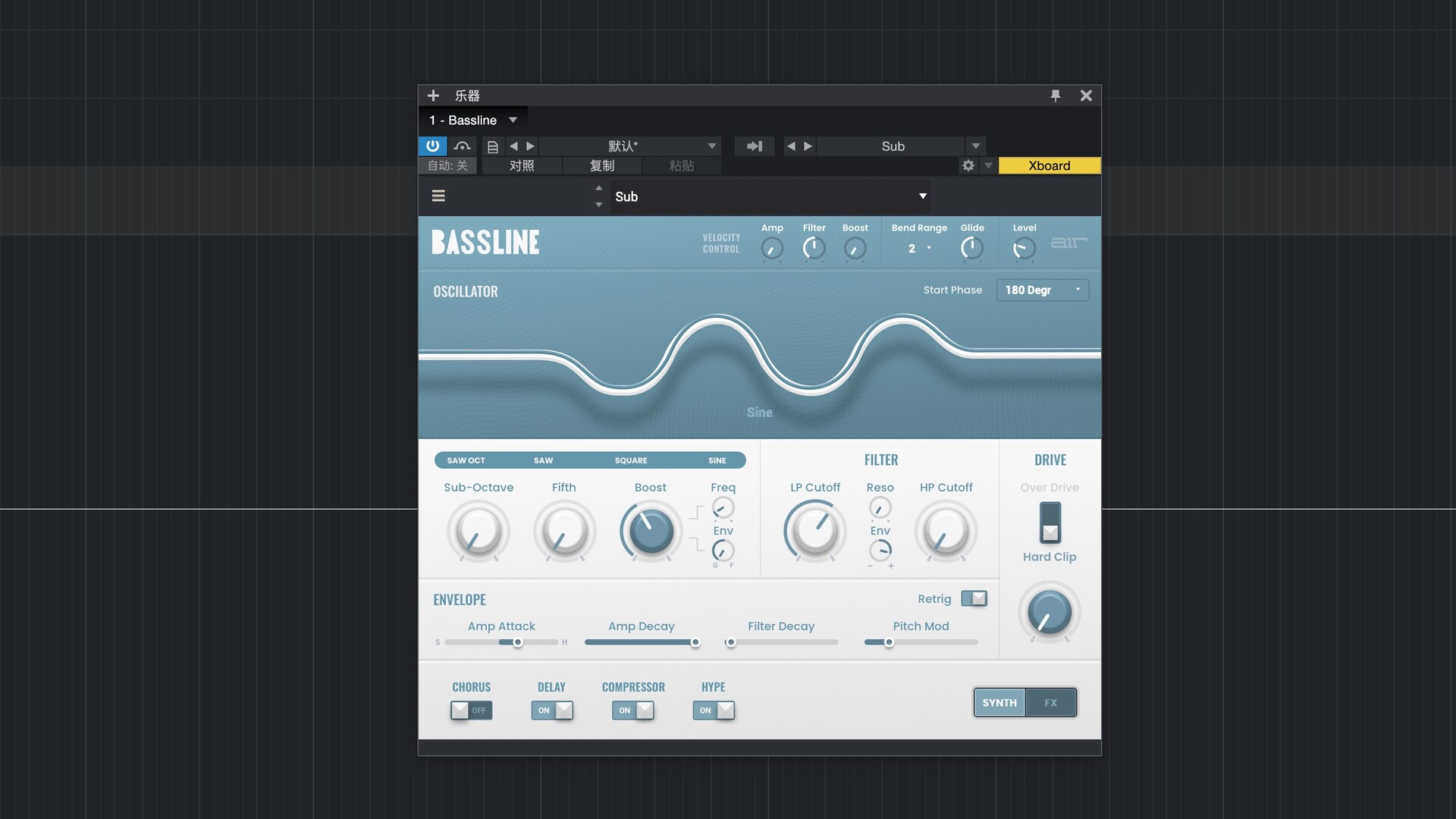Enable the Chorus effect switch
The image size is (1456, 819).
click(471, 711)
